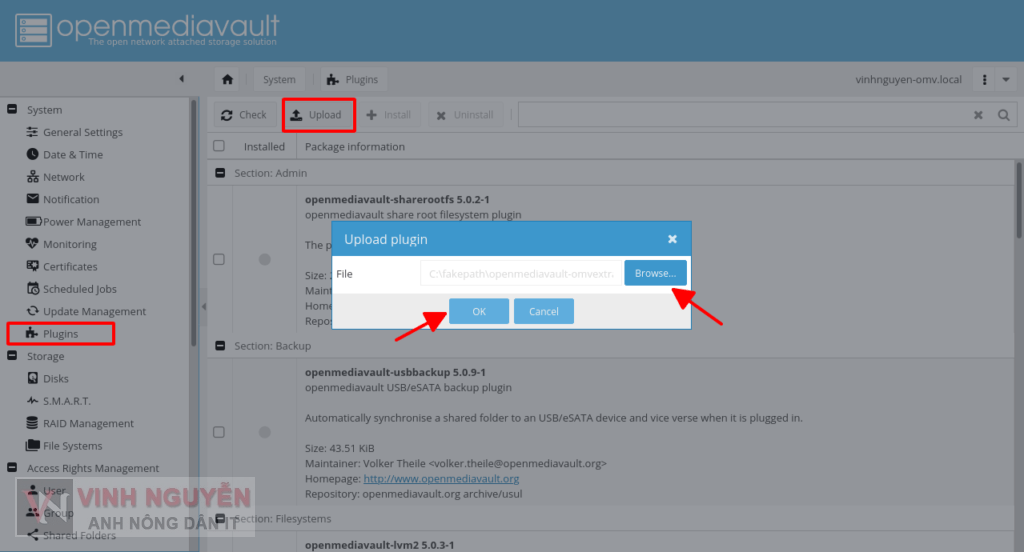Click the search magnifier icon

point(1004,115)
